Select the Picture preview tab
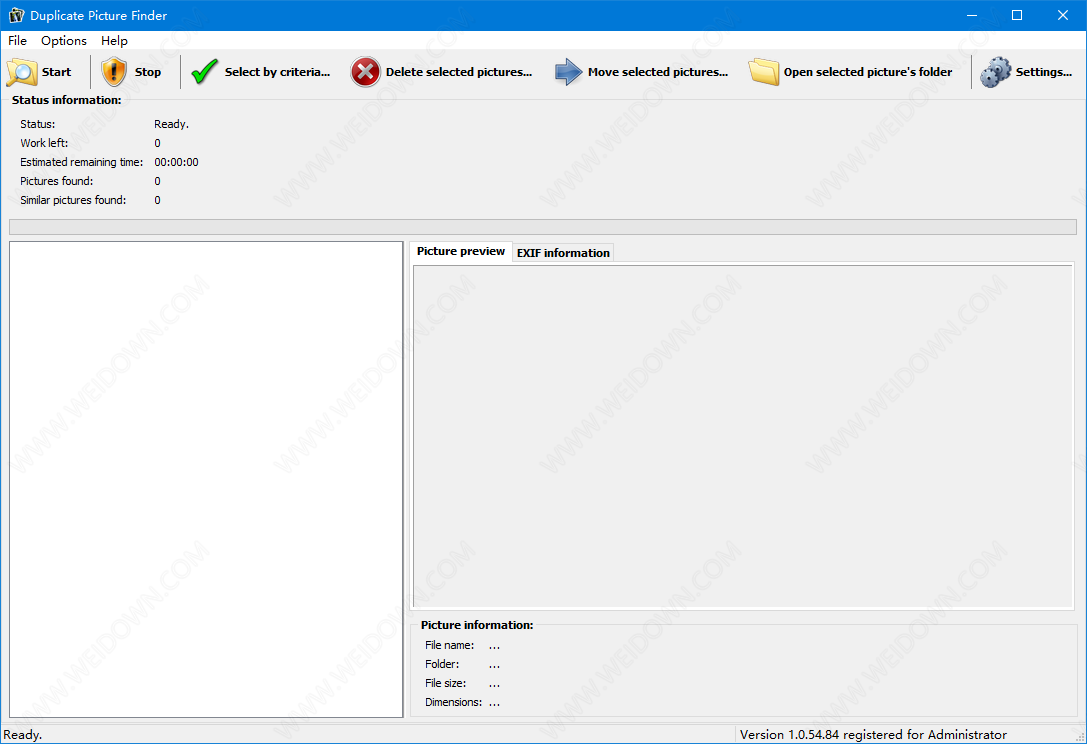This screenshot has height=744, width=1087. click(461, 251)
